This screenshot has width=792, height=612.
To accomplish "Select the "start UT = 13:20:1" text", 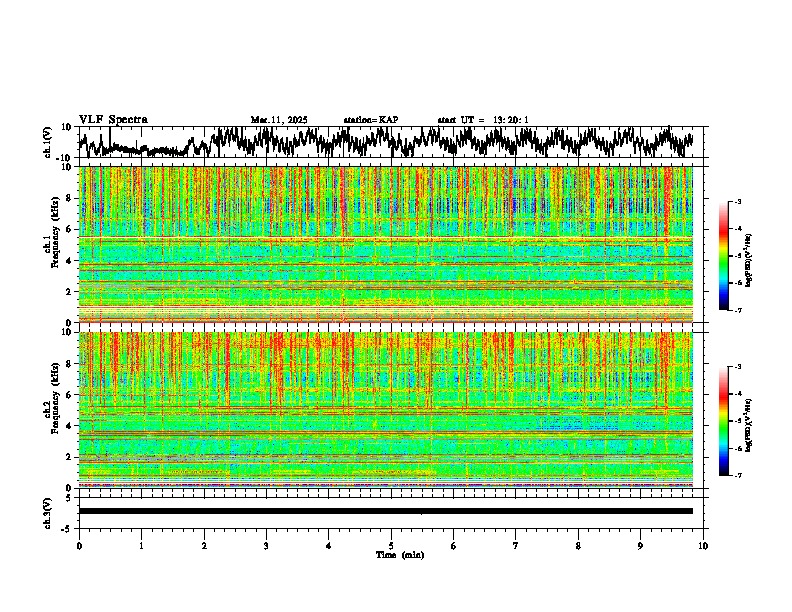I will 483,120.
